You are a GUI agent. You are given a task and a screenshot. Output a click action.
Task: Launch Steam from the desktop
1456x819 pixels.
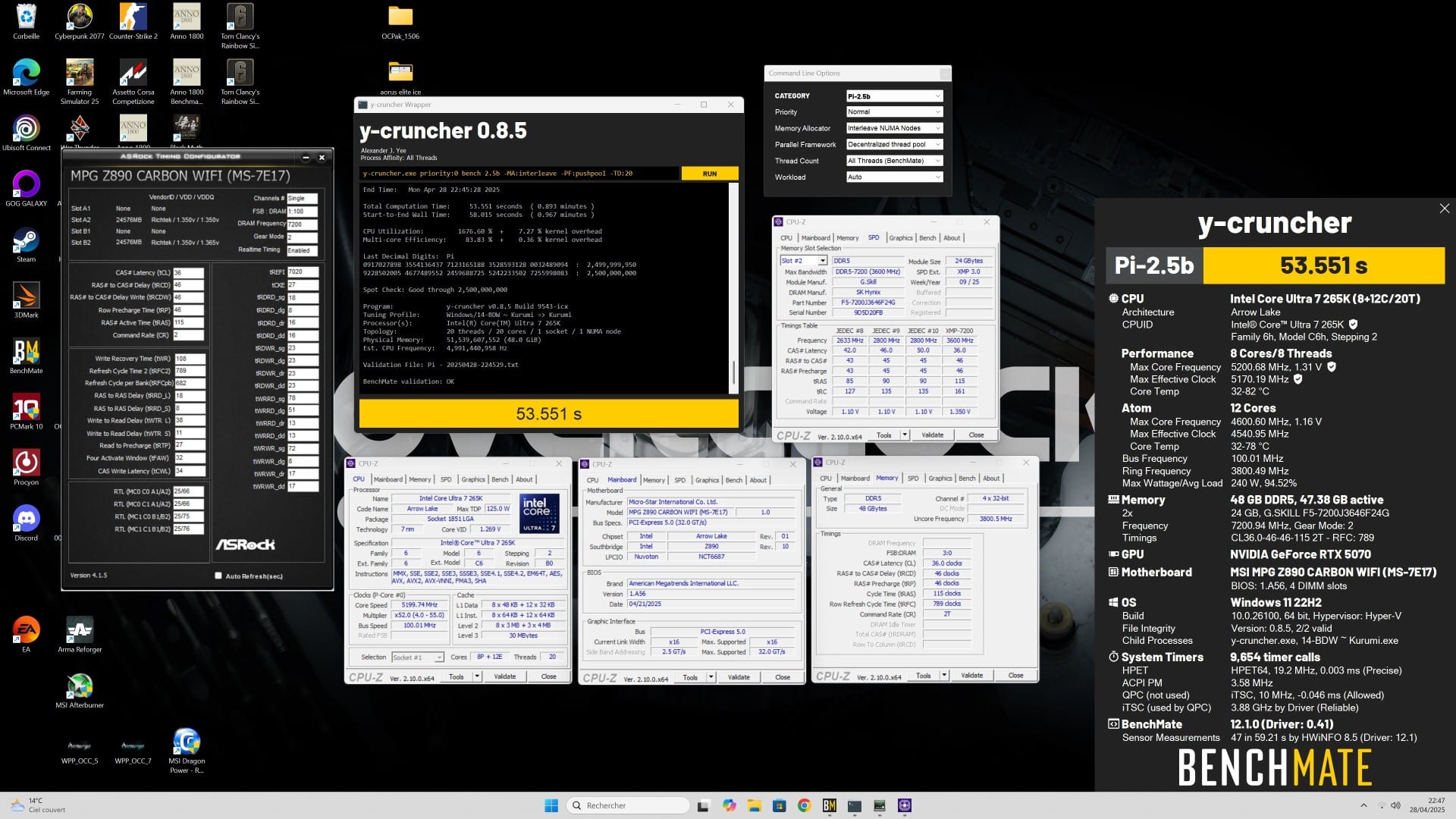click(26, 244)
